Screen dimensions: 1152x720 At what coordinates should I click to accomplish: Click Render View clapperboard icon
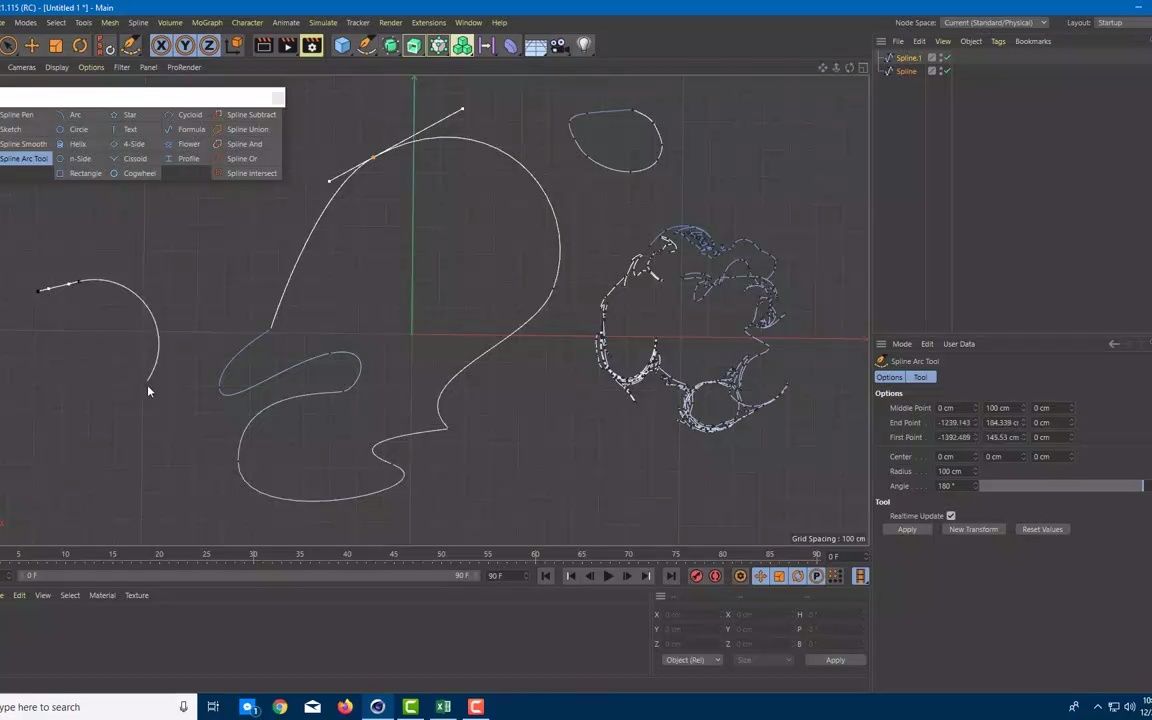coord(264,46)
